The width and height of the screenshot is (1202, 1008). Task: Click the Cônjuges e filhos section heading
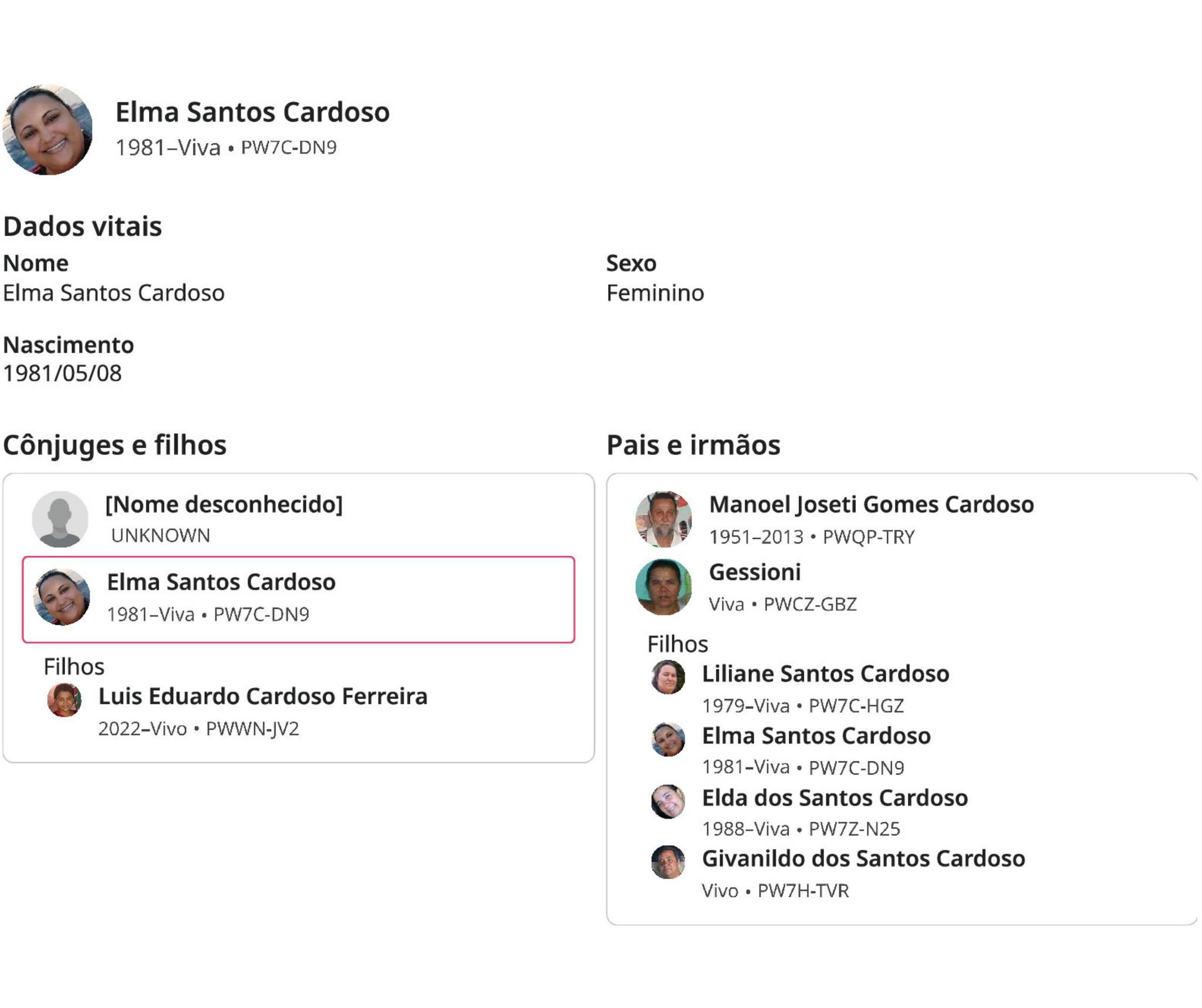pyautogui.click(x=115, y=445)
